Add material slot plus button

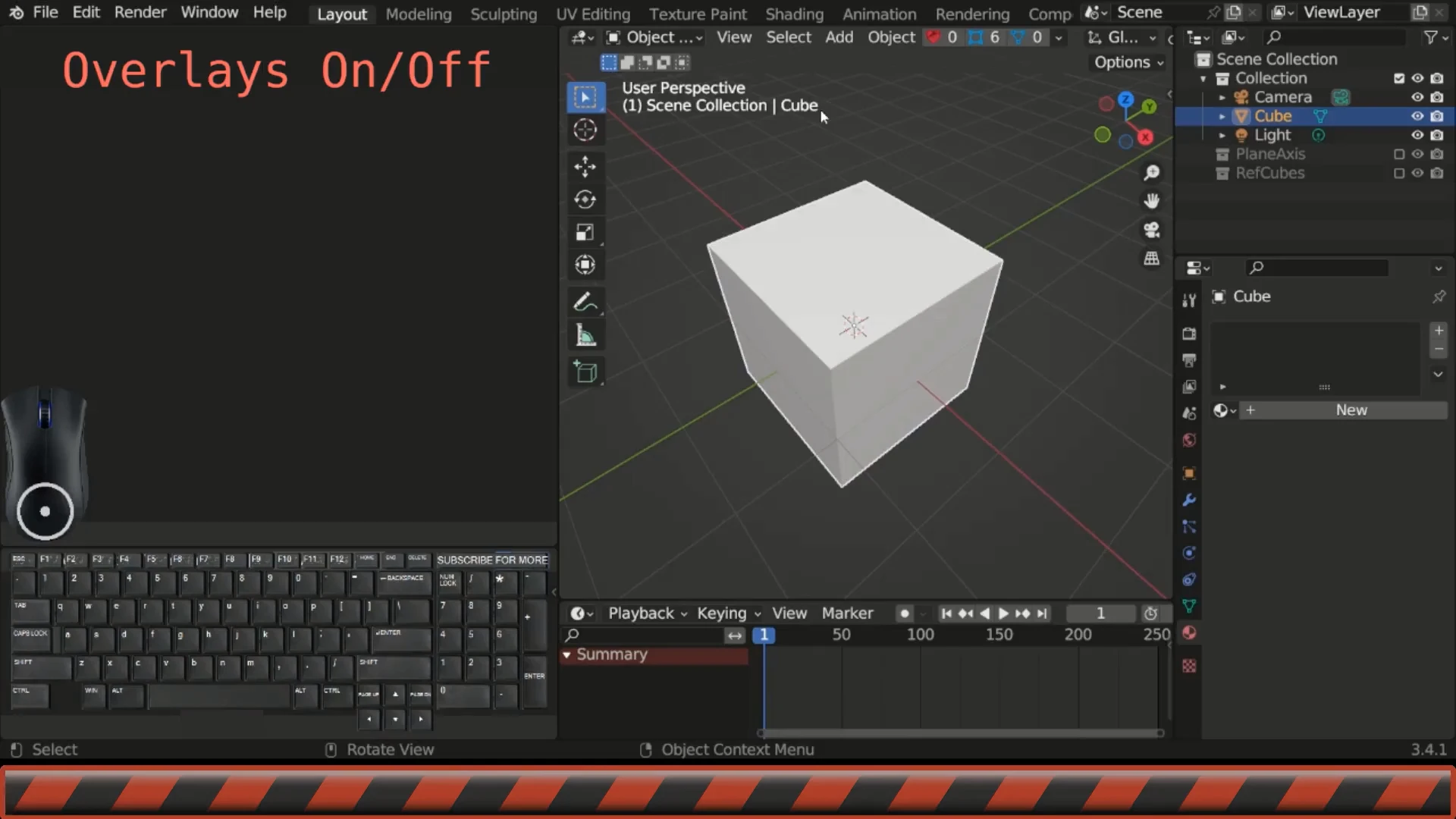pyautogui.click(x=1439, y=331)
